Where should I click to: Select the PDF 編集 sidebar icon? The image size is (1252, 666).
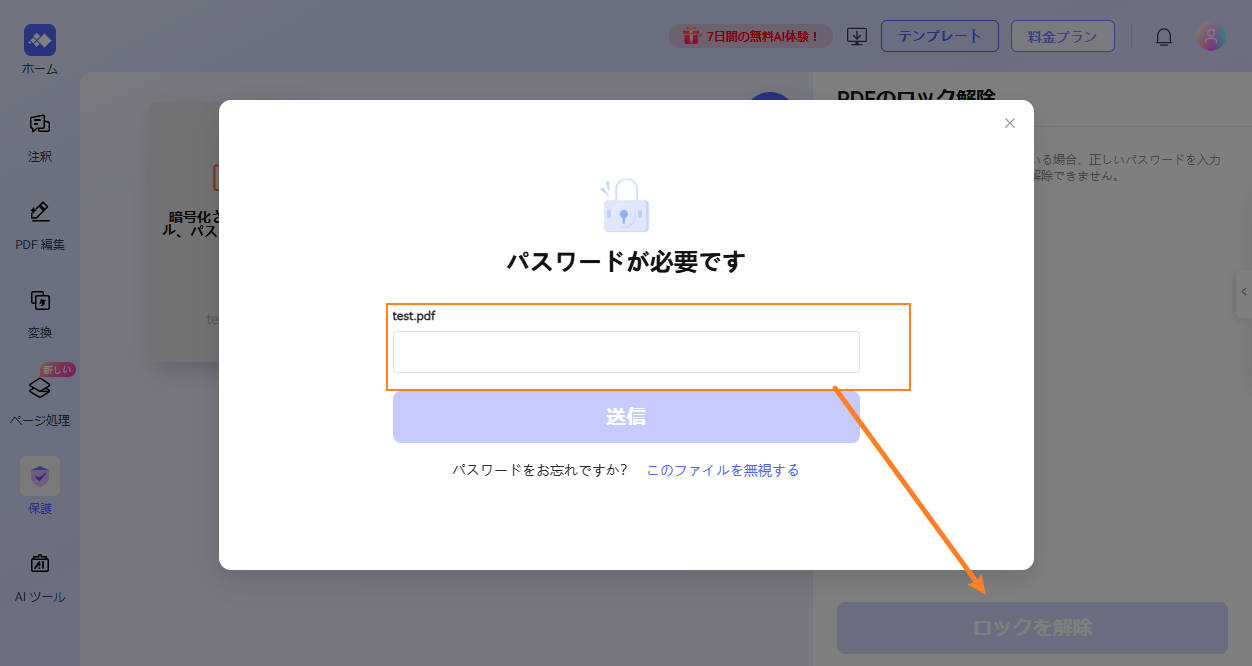pos(40,212)
